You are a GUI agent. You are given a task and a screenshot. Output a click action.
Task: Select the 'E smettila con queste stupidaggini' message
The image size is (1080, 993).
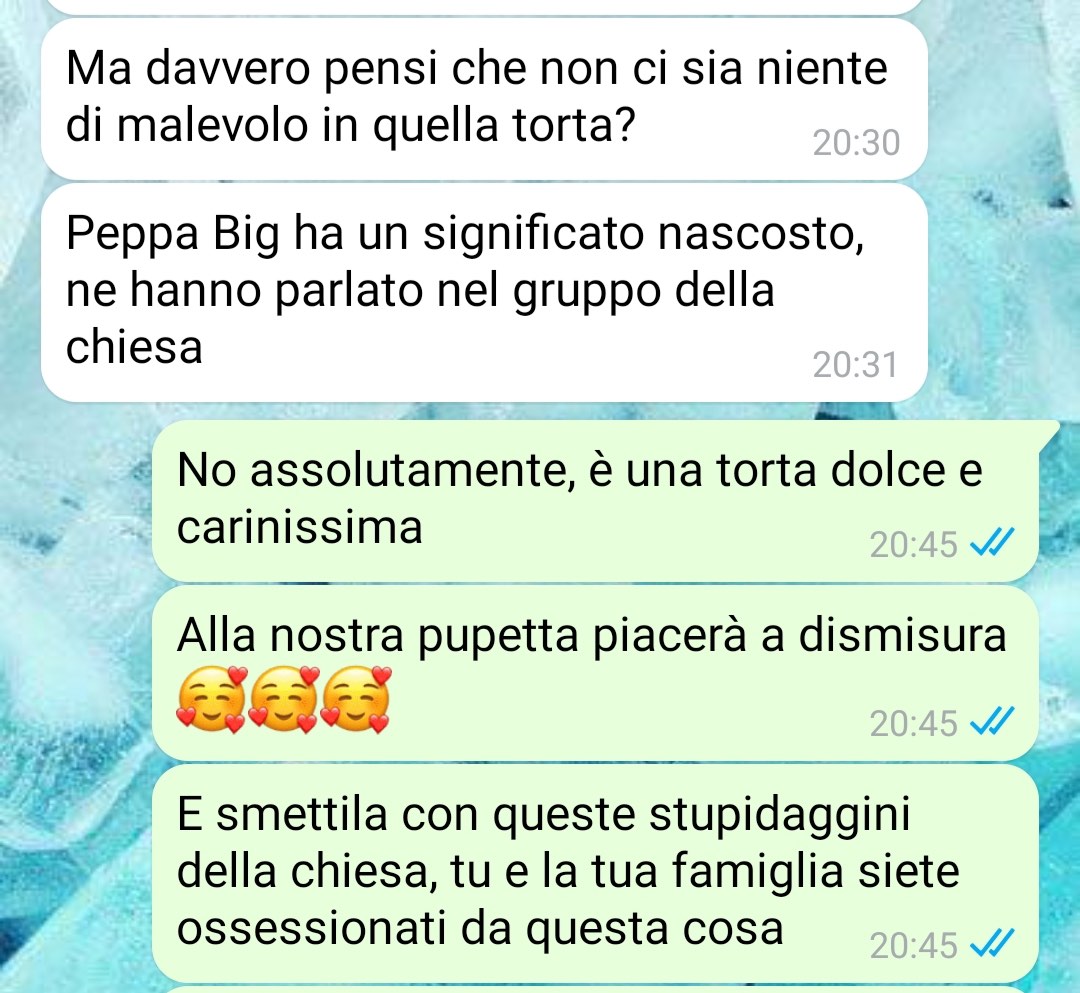[x=594, y=873]
